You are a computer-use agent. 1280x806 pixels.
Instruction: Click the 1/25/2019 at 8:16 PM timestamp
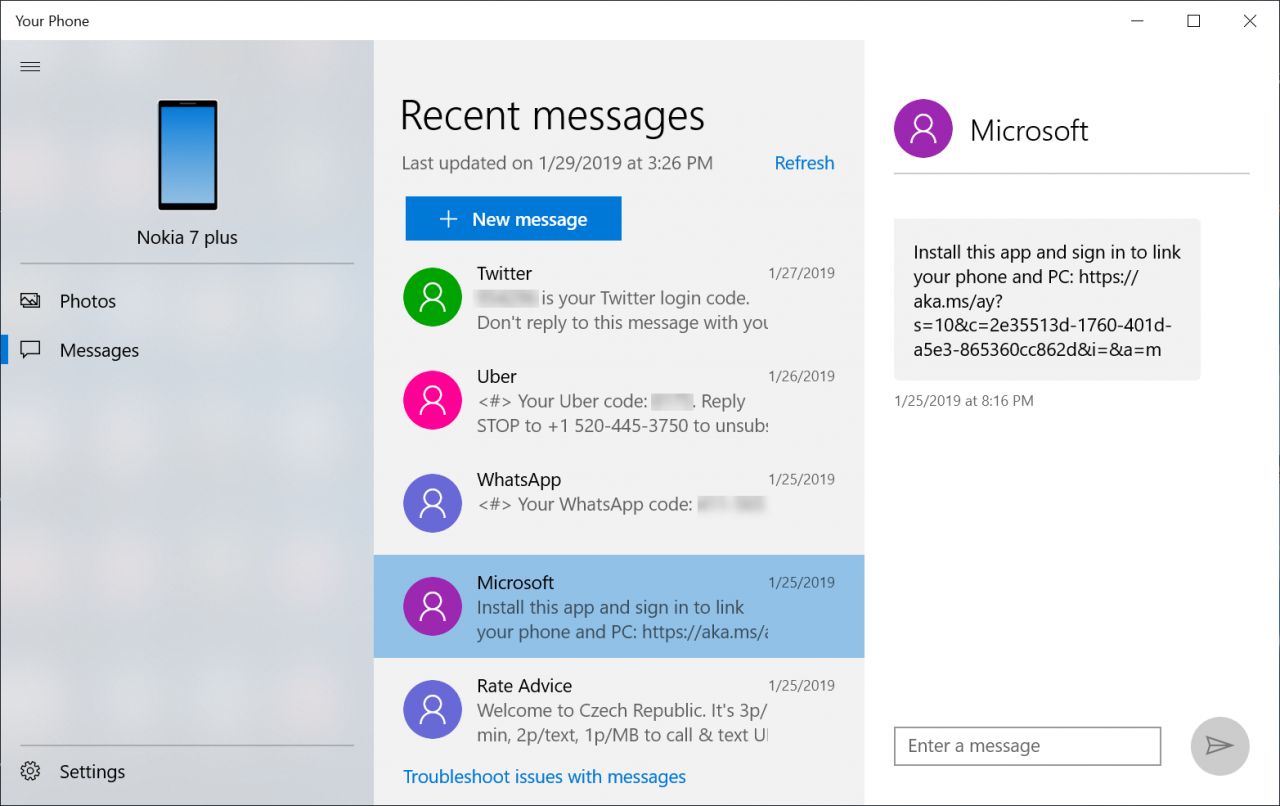(964, 401)
